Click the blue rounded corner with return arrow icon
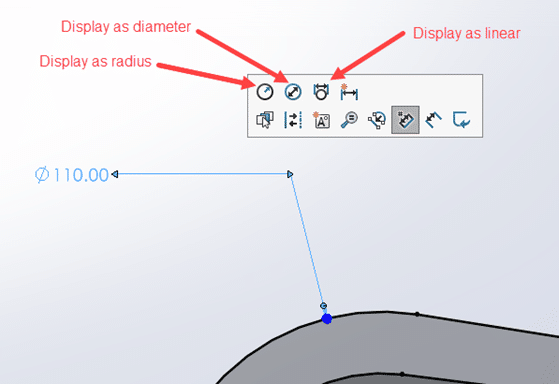Viewport: 559px width, 384px height. point(461,120)
